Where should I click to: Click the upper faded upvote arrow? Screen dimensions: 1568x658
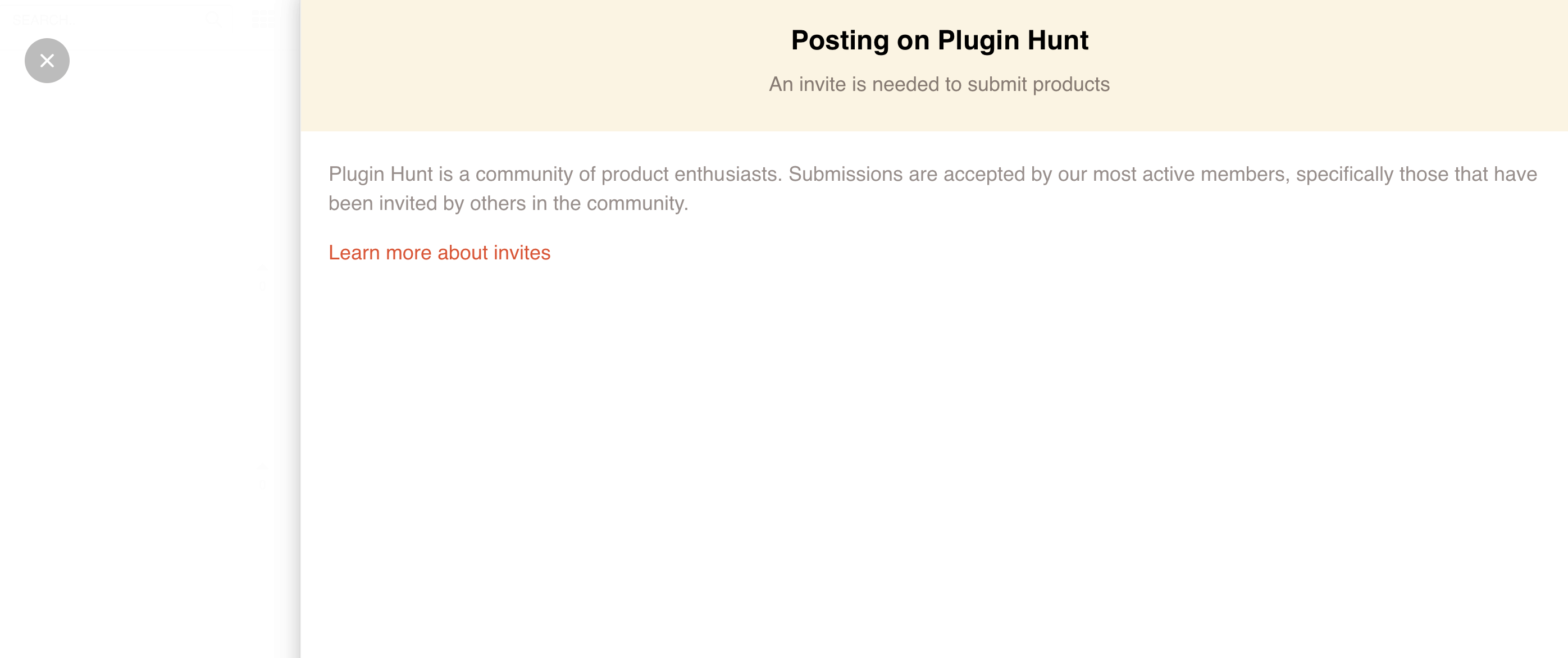pyautogui.click(x=262, y=267)
